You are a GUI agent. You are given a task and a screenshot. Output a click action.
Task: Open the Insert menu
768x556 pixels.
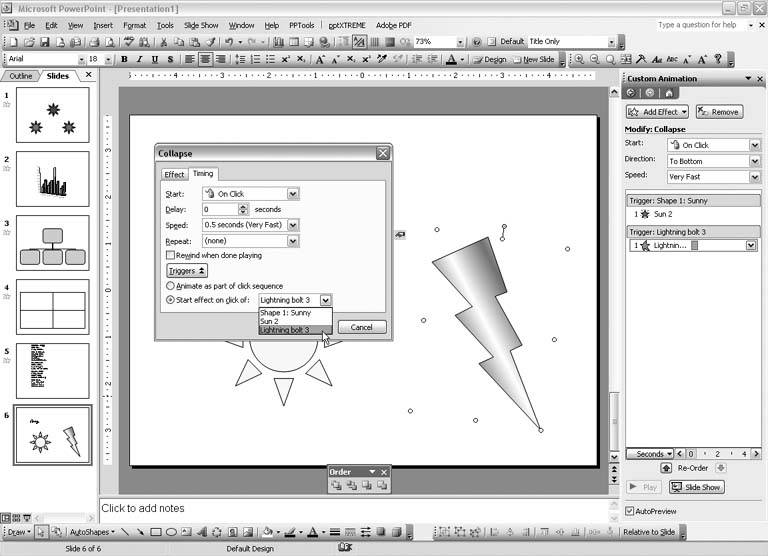tap(103, 25)
